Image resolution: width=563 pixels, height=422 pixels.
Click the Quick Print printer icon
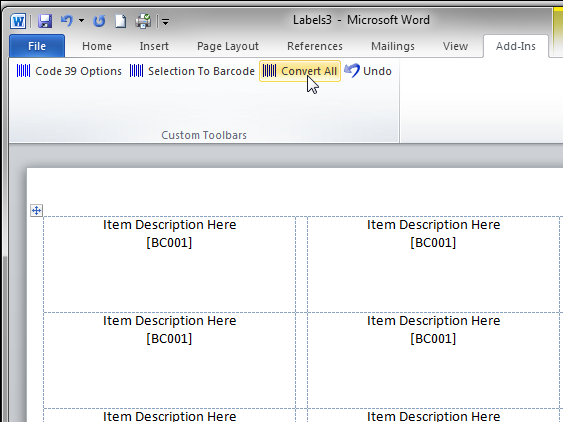pyautogui.click(x=143, y=21)
